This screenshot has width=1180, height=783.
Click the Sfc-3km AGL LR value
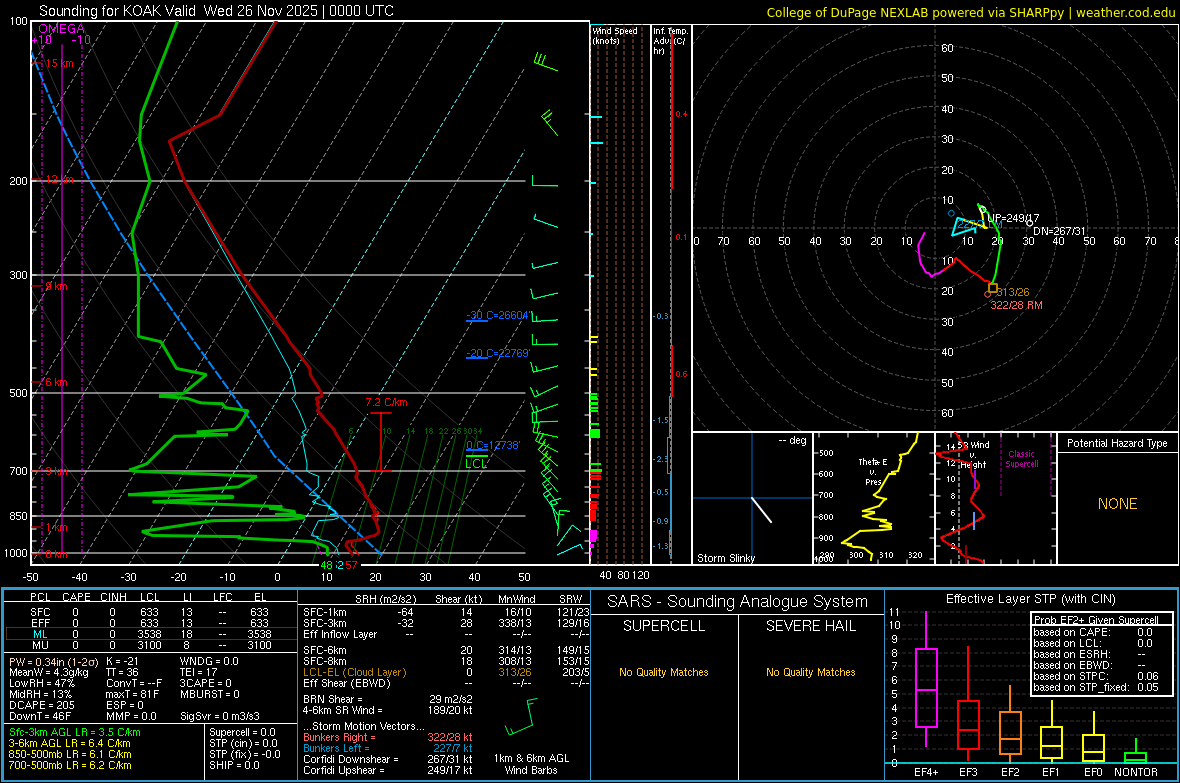pos(75,732)
